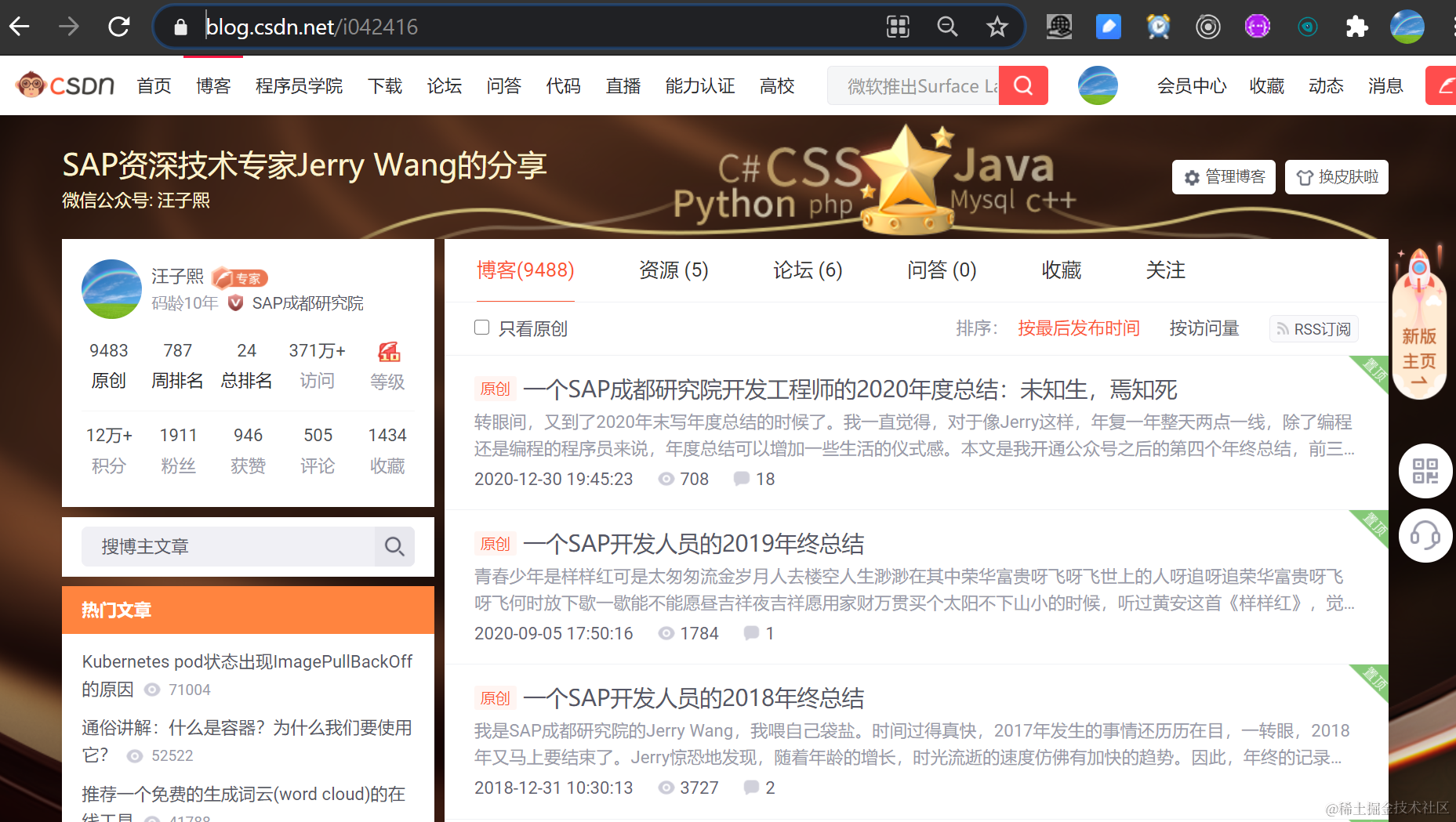Reload the current browser page
Screen dimensions: 1456x822
pos(119,27)
